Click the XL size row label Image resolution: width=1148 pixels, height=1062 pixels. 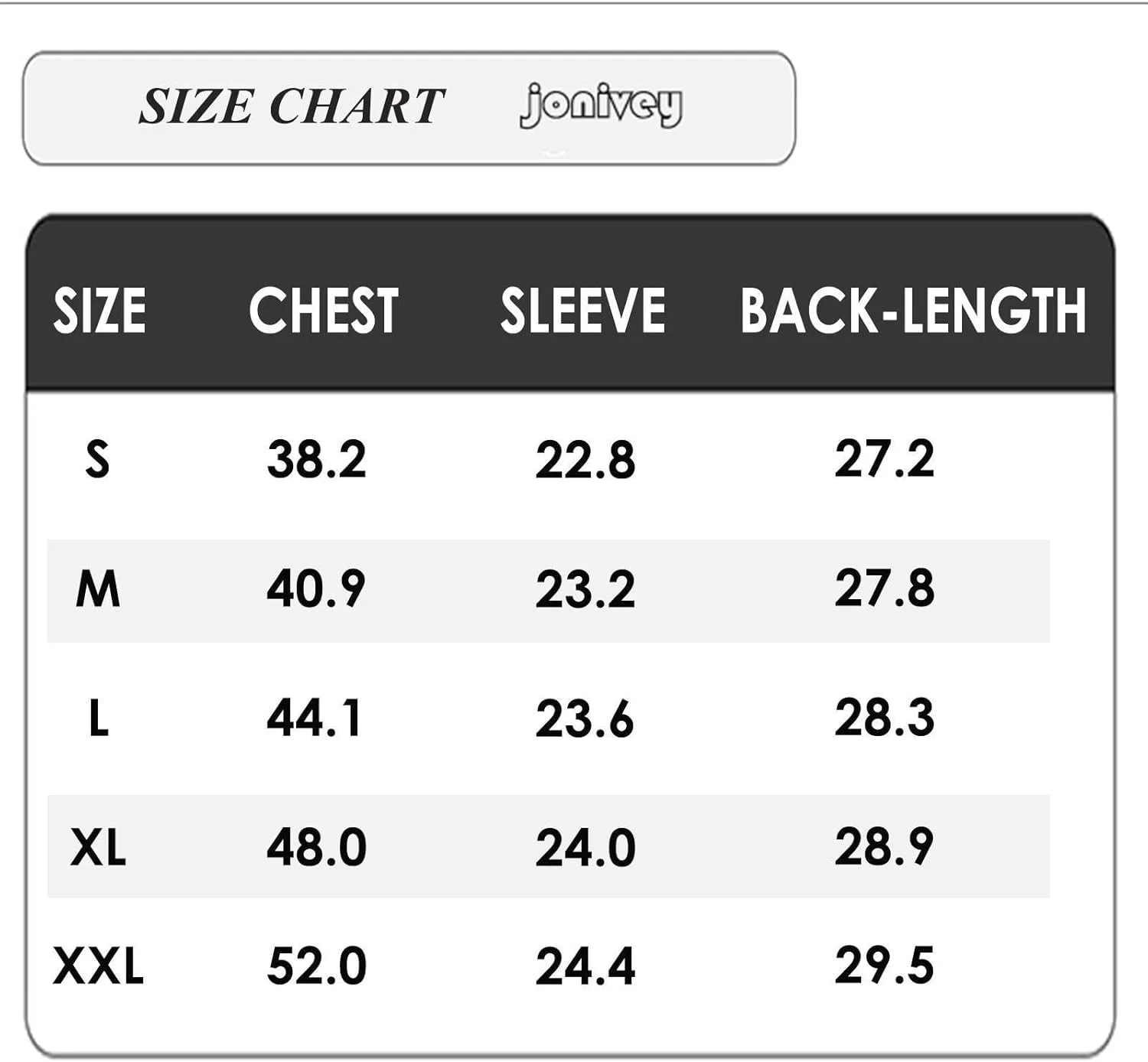tap(98, 848)
